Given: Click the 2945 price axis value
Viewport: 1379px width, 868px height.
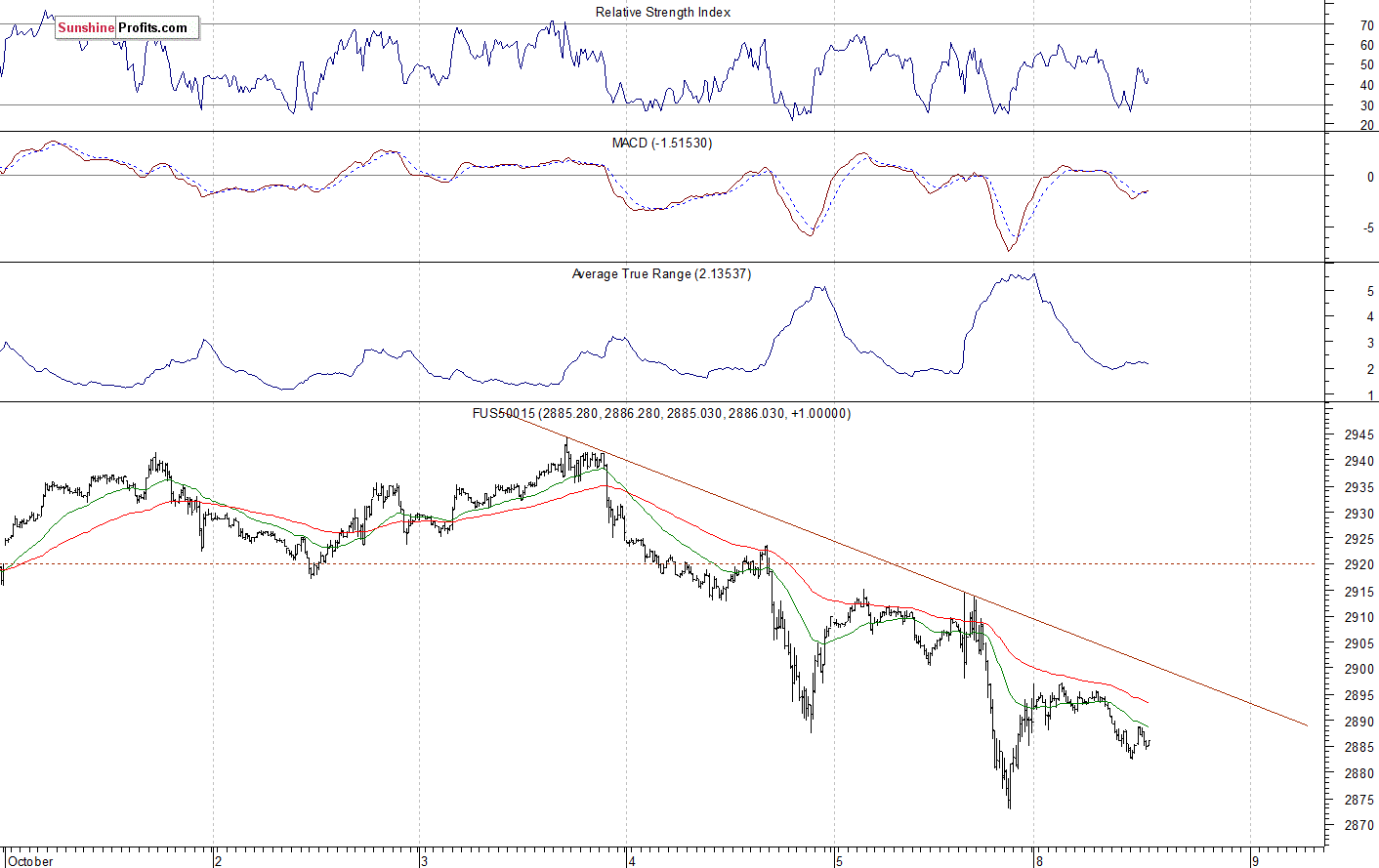Looking at the screenshot, I should click(x=1358, y=434).
